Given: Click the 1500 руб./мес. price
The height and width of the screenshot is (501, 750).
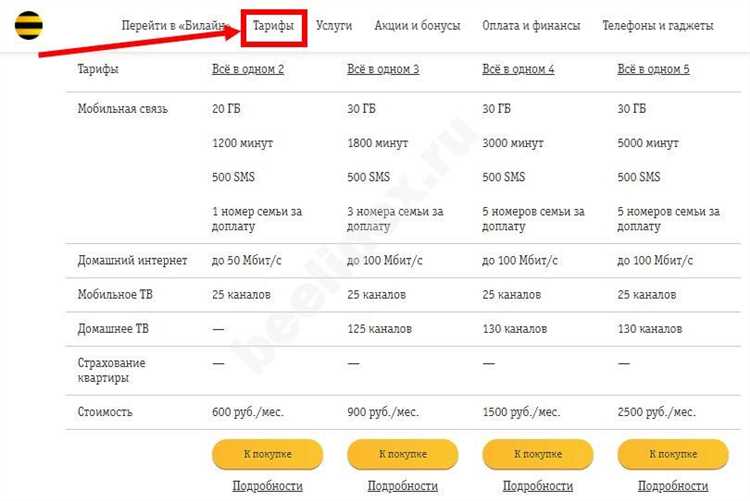Looking at the screenshot, I should click(521, 412).
